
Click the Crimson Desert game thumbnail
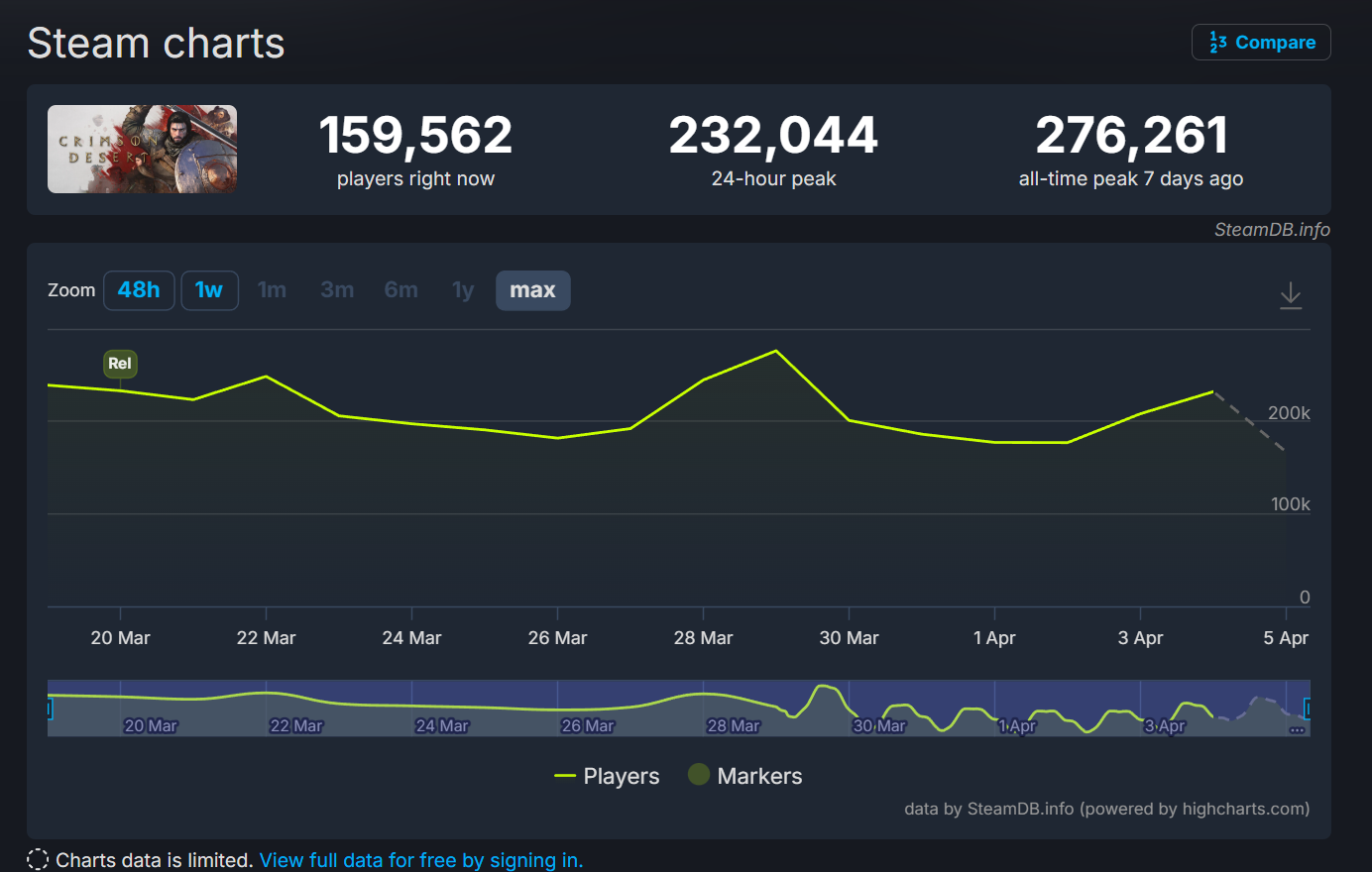tap(142, 149)
